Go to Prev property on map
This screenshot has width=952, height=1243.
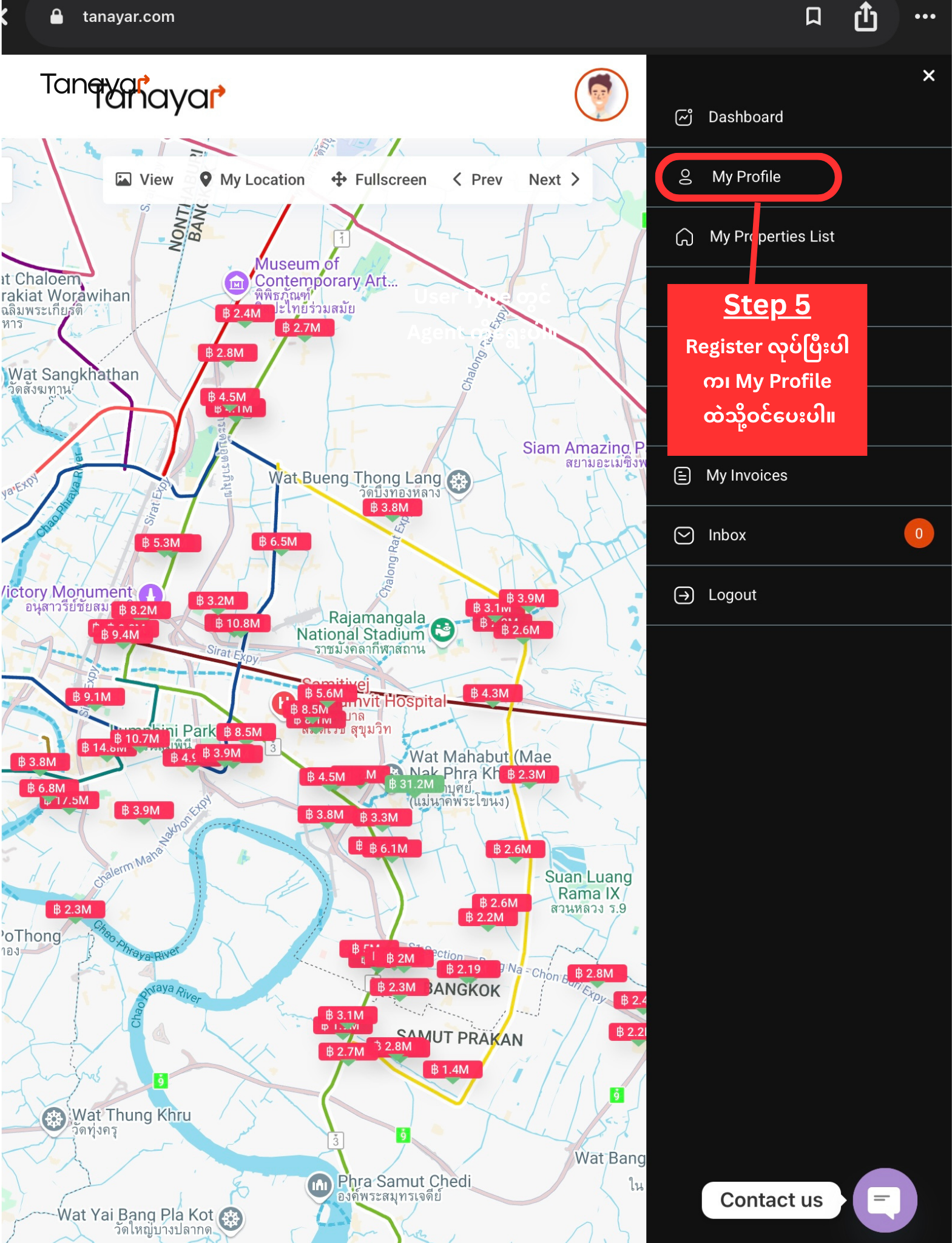pyautogui.click(x=478, y=180)
